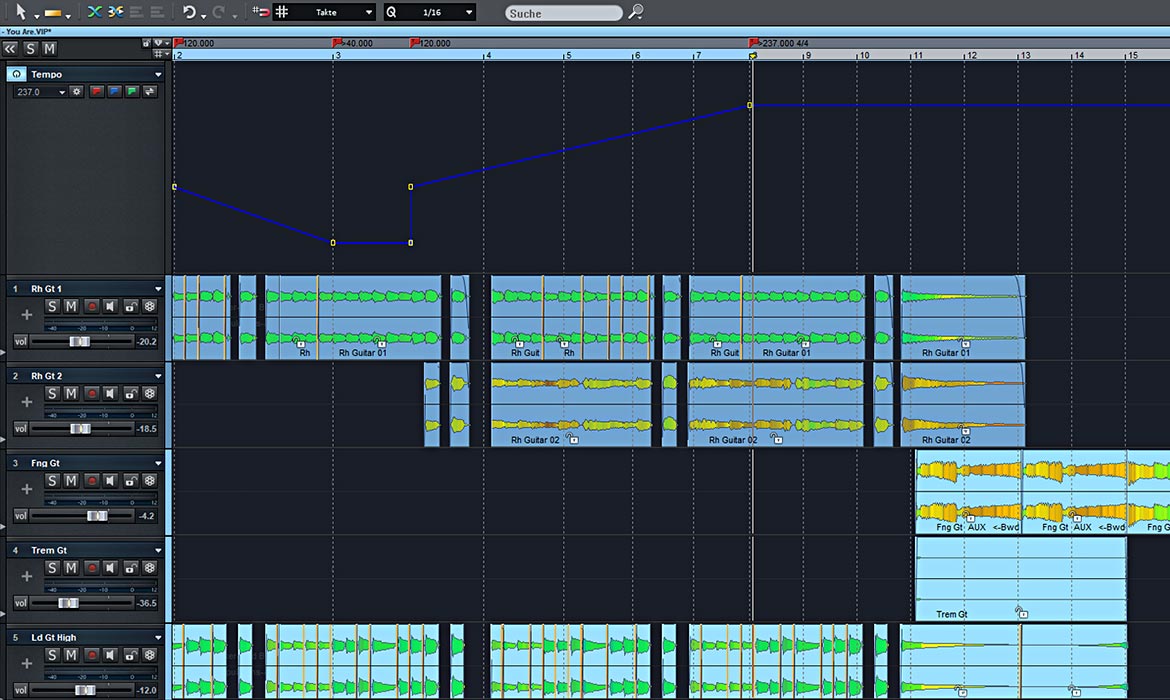Open the marker bar dropdown arrow
Image resolution: width=1170 pixels, height=700 pixels.
click(167, 43)
